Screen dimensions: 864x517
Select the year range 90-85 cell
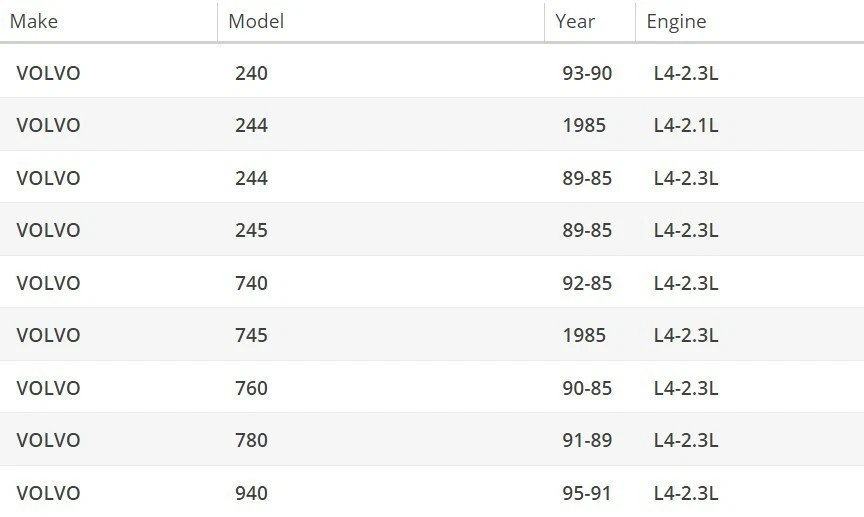pos(587,388)
